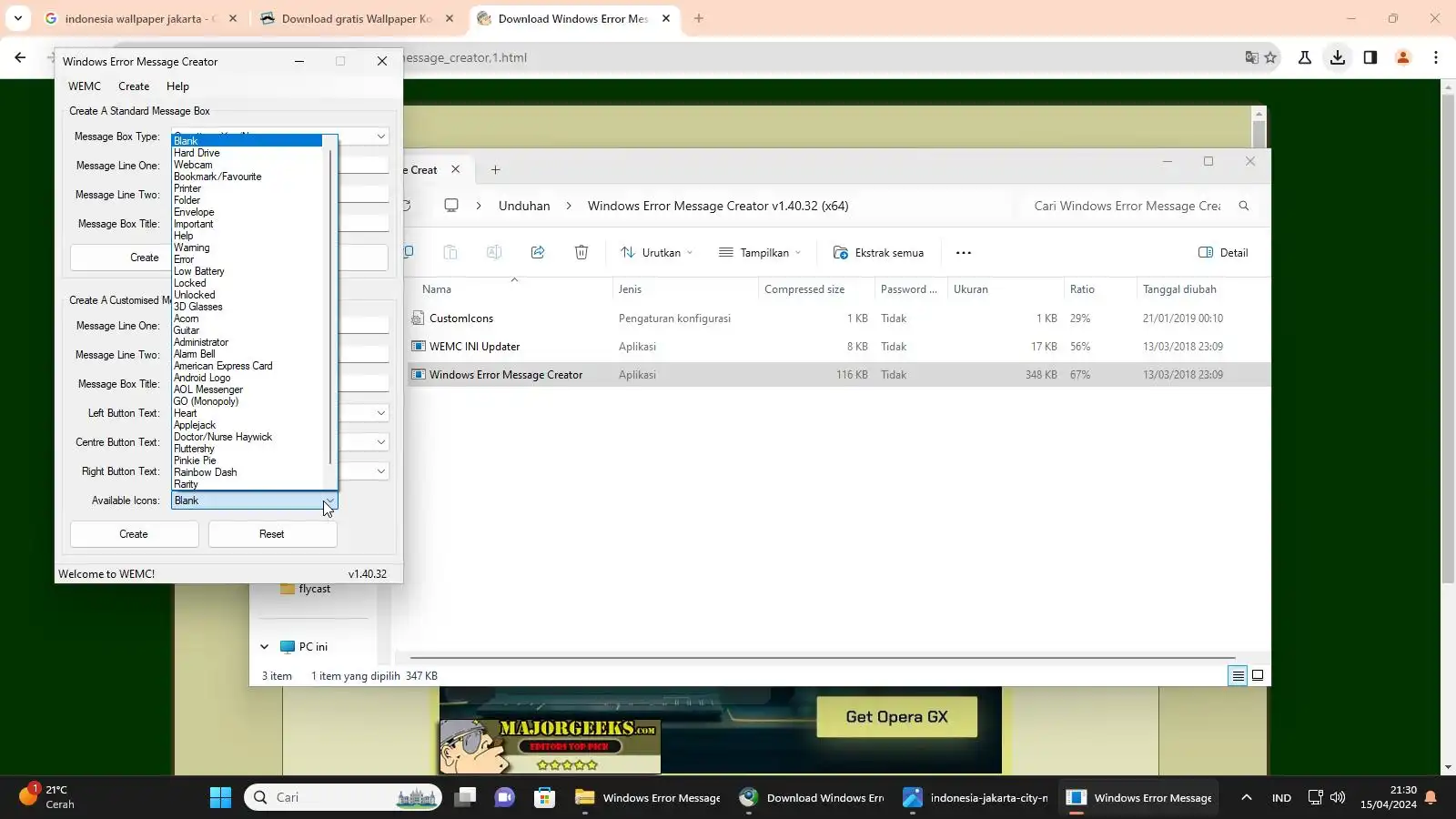This screenshot has height=819, width=1456.
Task: Open Chrome three-dot menu
Action: pyautogui.click(x=1435, y=57)
